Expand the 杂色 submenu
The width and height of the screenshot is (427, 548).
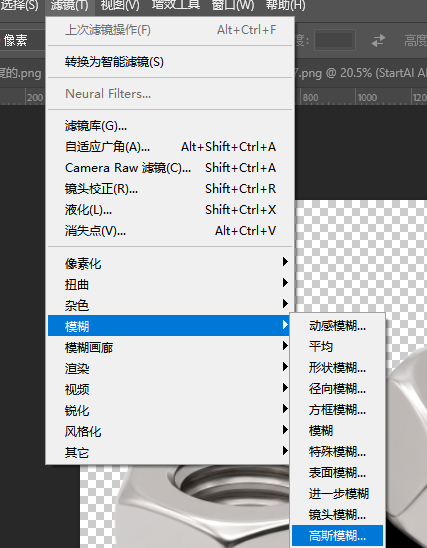coord(170,305)
